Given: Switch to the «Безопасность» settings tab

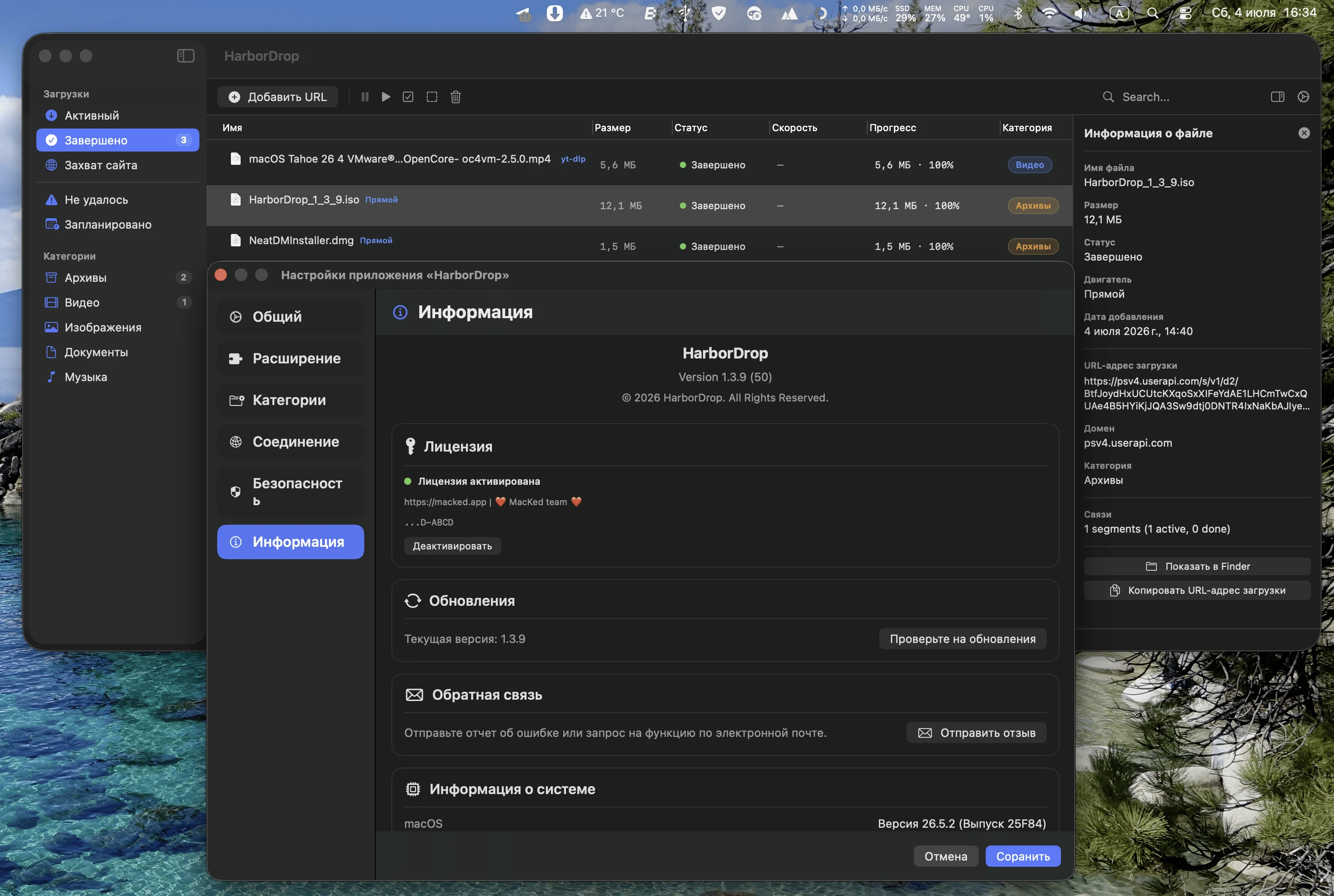Looking at the screenshot, I should (x=290, y=492).
